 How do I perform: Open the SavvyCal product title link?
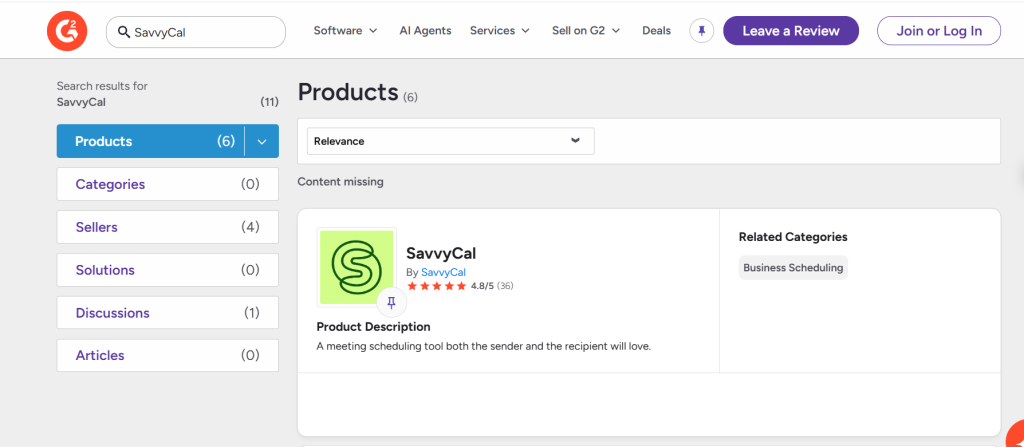(x=441, y=253)
